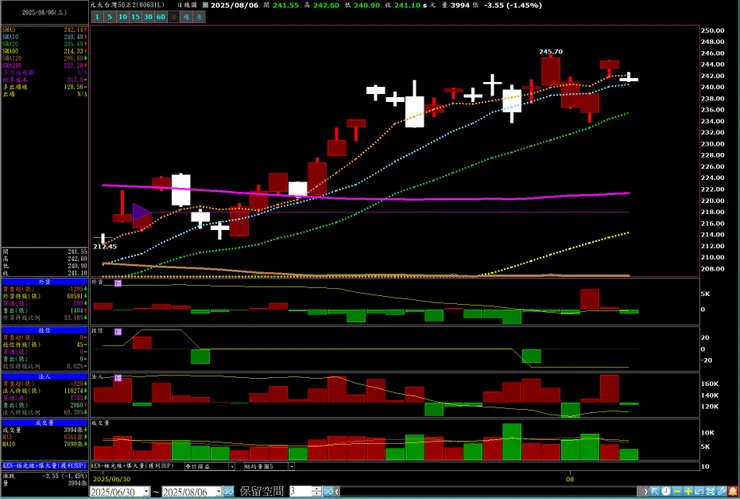Screen dimensions: 740x499
Task: Switch chart to 15-minute interval
Action: point(135,17)
